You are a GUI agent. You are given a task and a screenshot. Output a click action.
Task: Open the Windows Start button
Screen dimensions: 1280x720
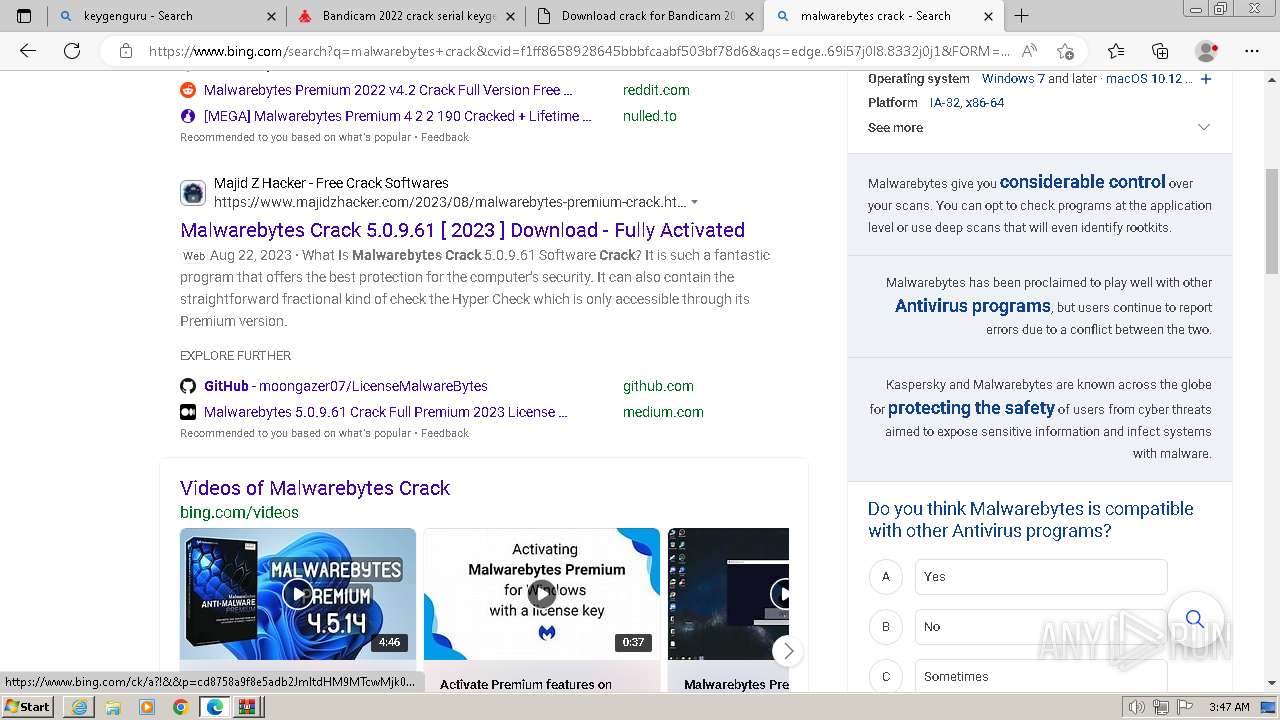pyautogui.click(x=27, y=707)
